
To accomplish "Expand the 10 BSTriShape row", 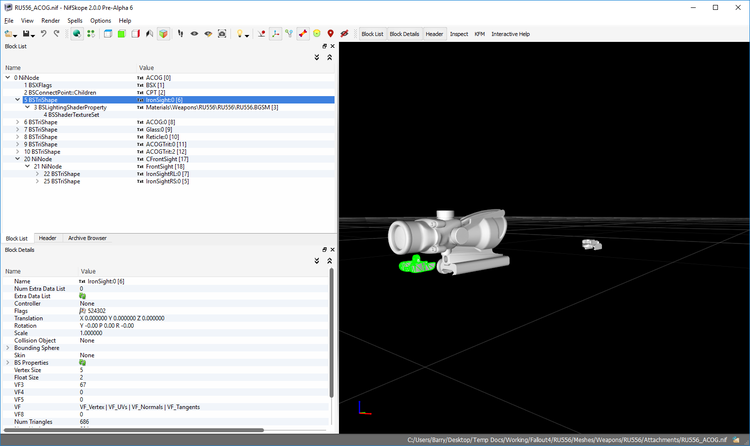I will click(18, 152).
